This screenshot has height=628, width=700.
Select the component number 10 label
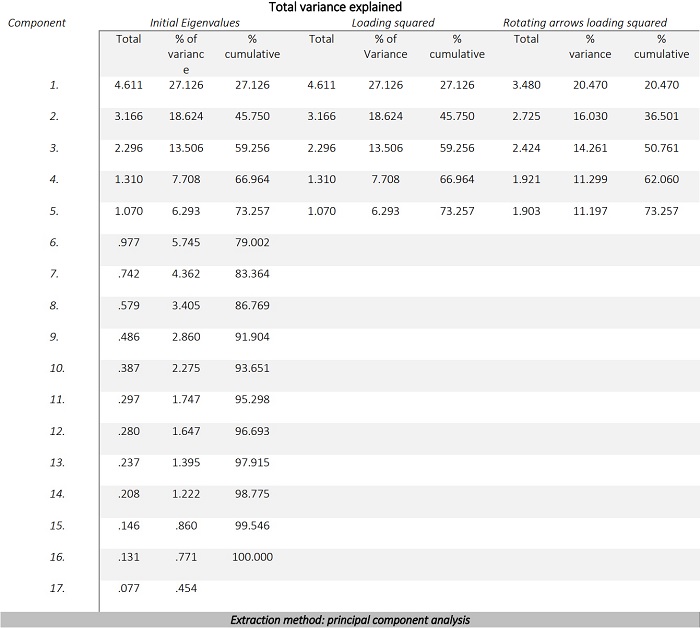click(x=55, y=369)
